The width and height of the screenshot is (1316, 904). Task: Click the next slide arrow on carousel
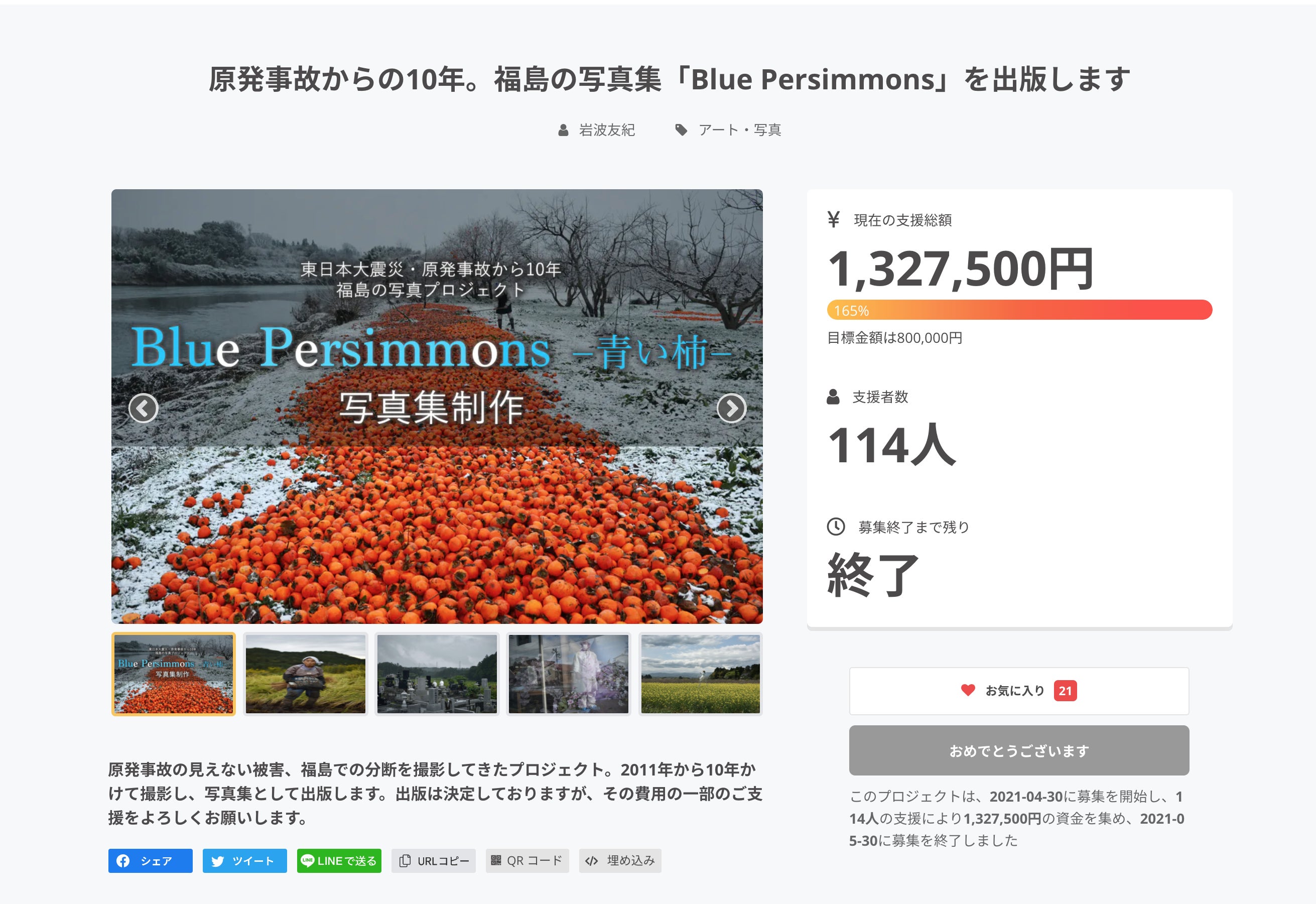click(731, 408)
